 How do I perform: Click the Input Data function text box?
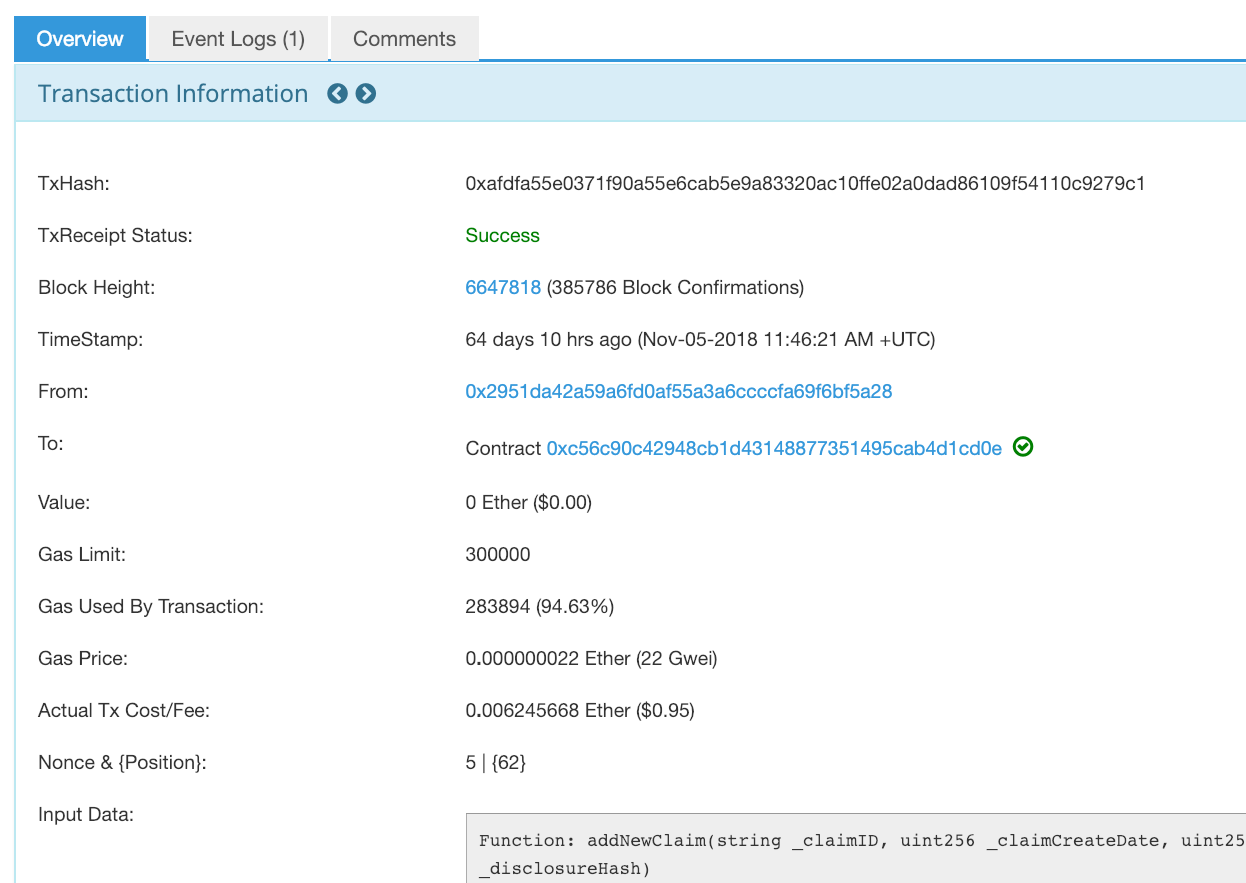[x=856, y=848]
